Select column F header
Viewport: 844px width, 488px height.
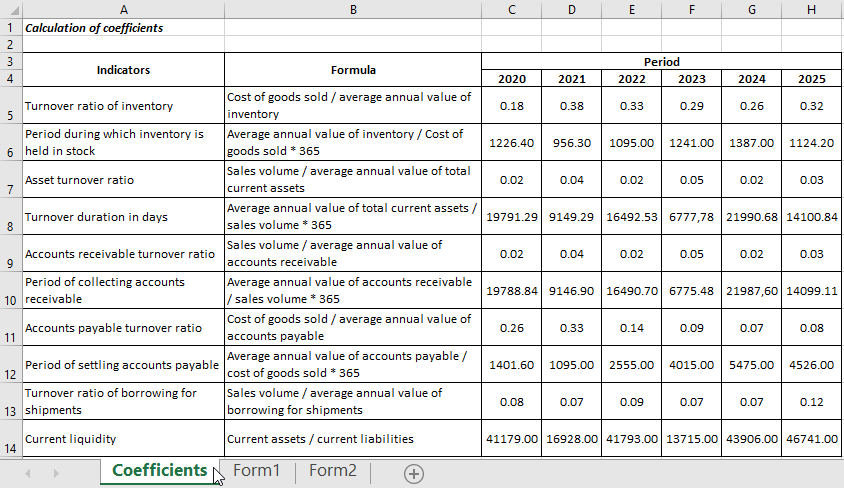tap(692, 9)
